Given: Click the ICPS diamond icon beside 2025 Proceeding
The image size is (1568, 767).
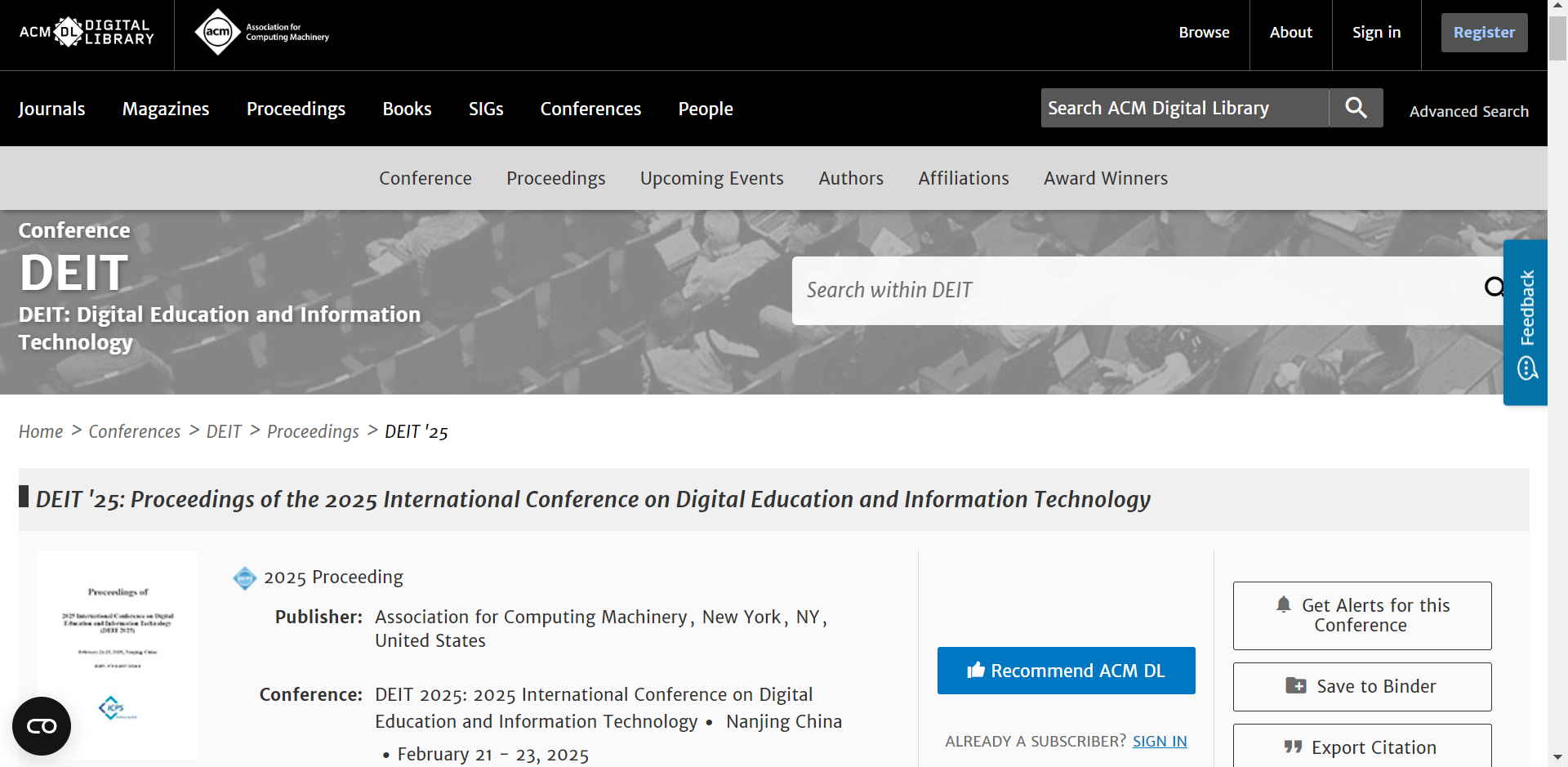Looking at the screenshot, I should point(245,577).
